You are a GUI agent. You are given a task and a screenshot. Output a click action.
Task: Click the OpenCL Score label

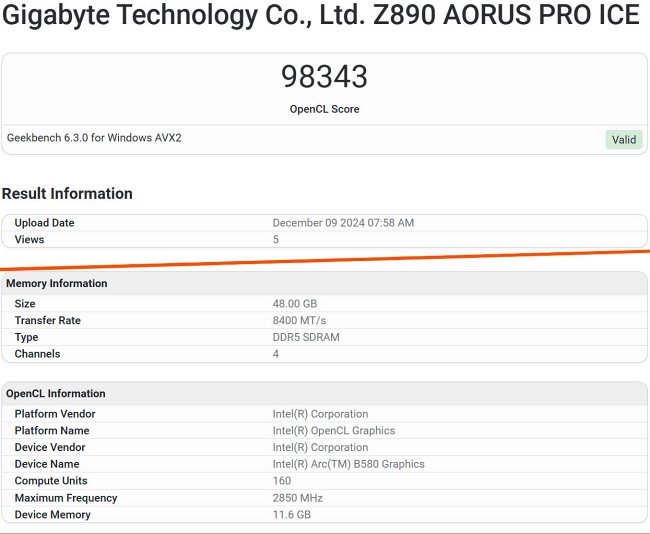pos(324,109)
